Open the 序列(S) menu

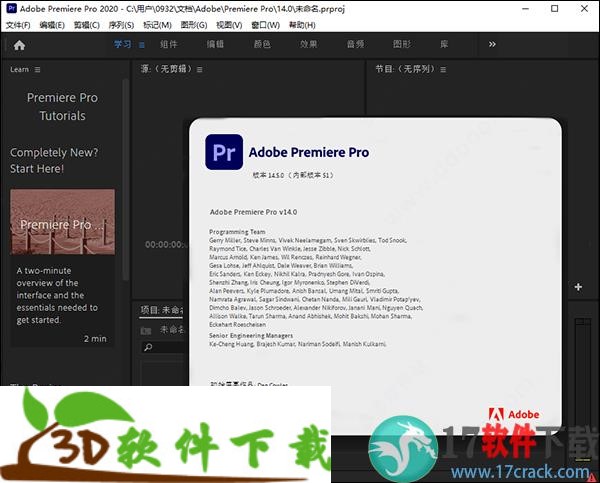121,25
